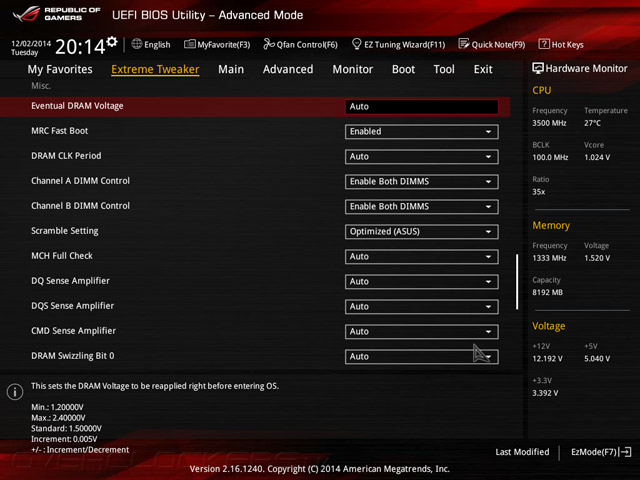
Task: Click the settings gear next to the clock
Action: click(x=112, y=42)
